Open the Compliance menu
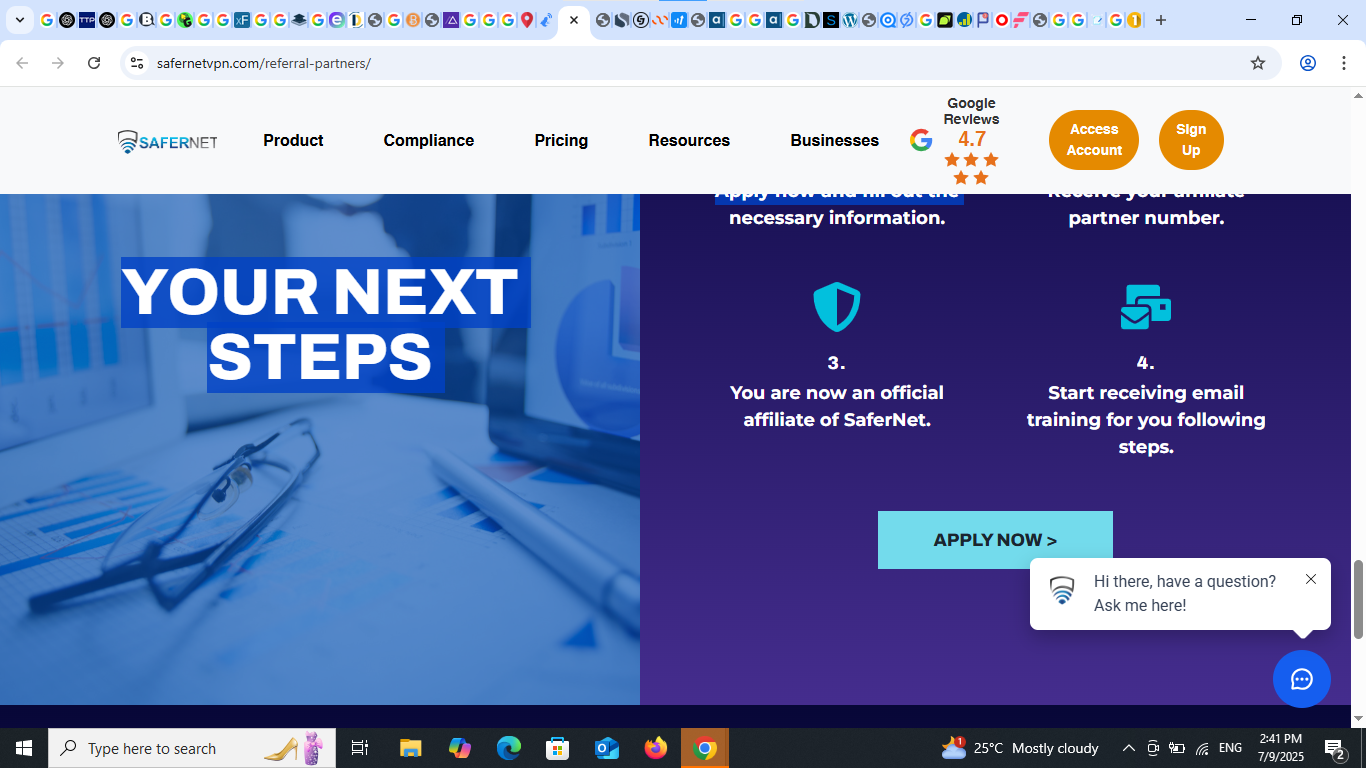Viewport: 1366px width, 768px height. [428, 140]
